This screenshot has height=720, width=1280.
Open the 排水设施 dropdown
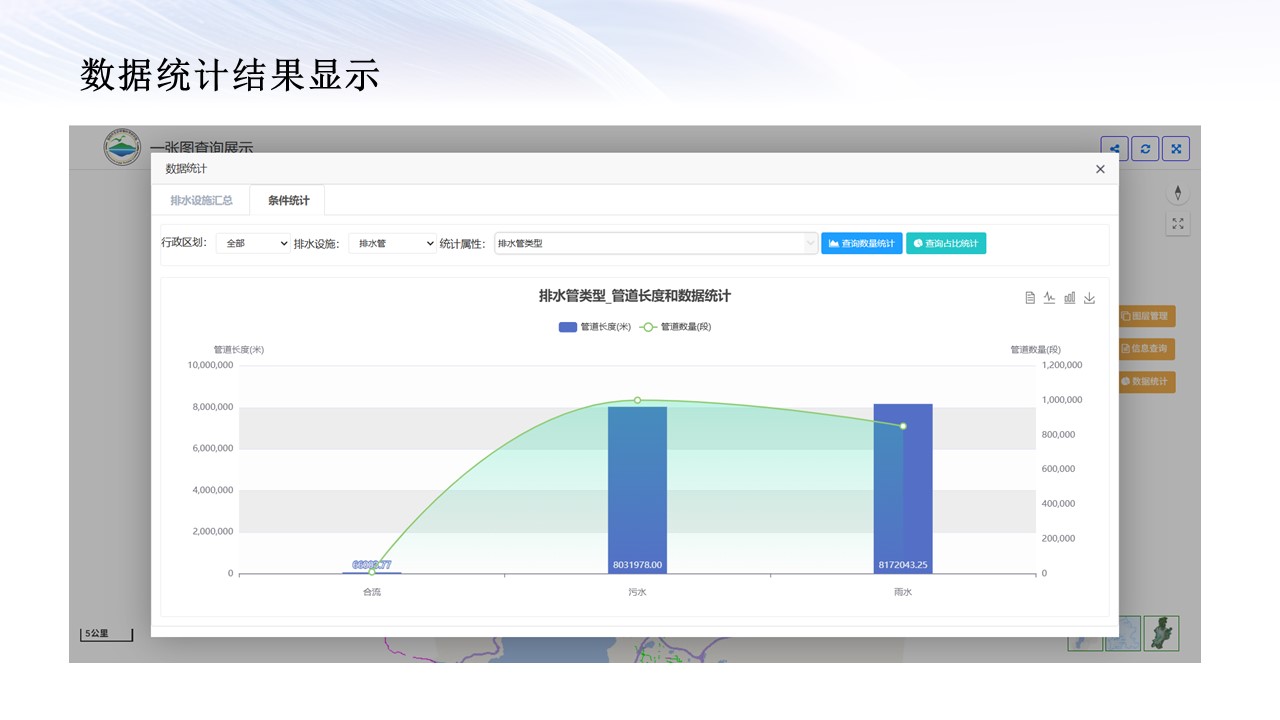(392, 243)
